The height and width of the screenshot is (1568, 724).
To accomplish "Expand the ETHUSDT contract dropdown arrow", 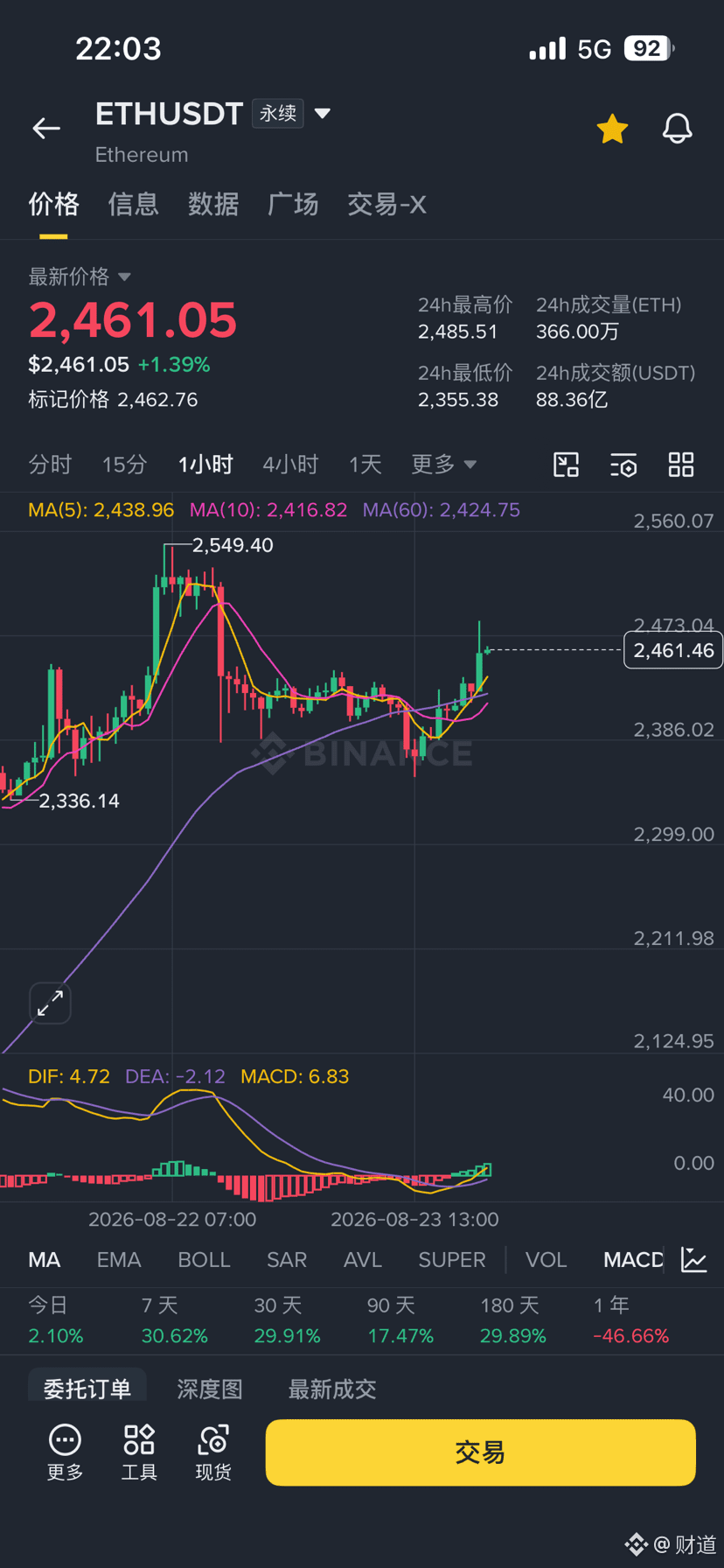I will click(322, 114).
